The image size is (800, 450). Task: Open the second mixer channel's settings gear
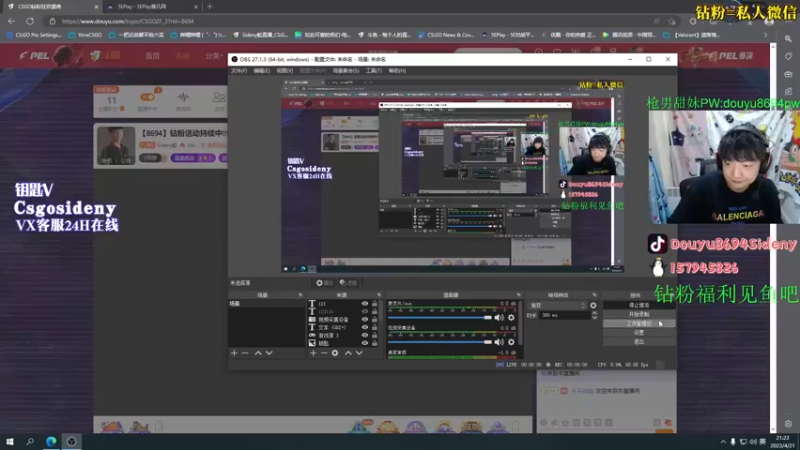[x=511, y=342]
